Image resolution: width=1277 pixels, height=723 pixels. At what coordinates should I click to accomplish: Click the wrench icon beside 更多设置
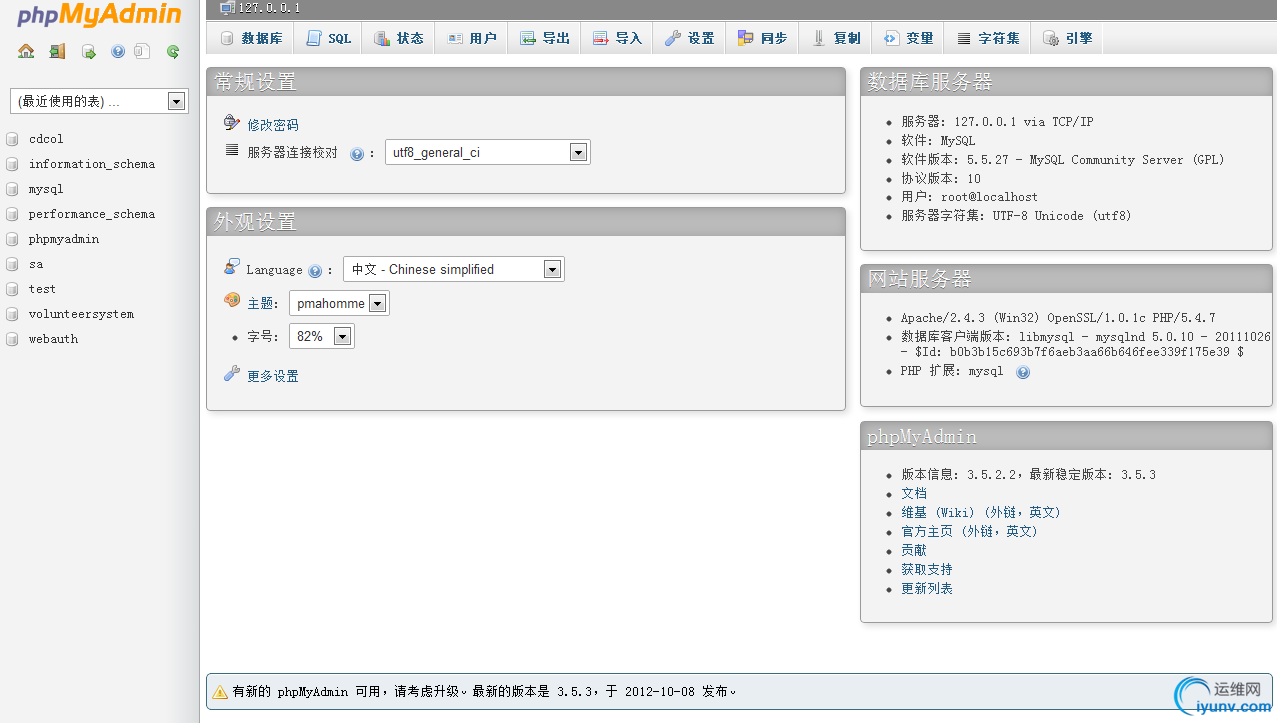point(232,374)
